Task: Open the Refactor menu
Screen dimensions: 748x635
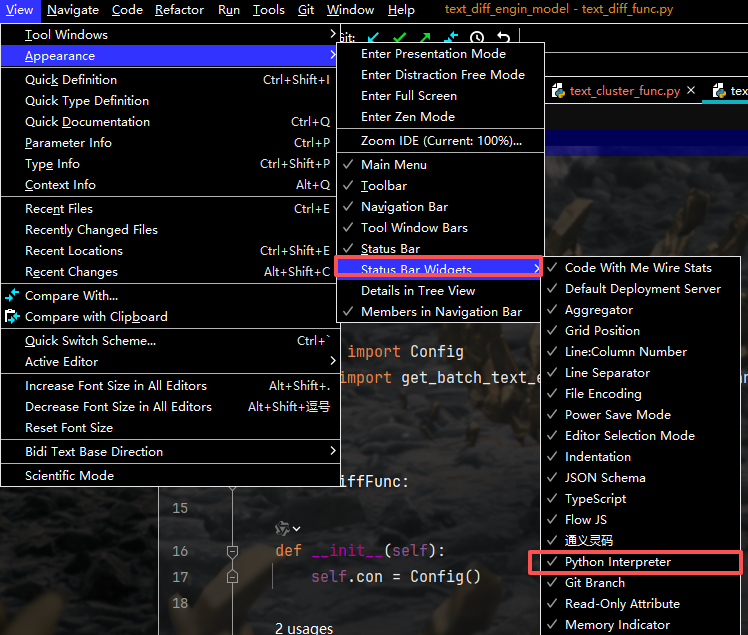Action: click(x=179, y=10)
